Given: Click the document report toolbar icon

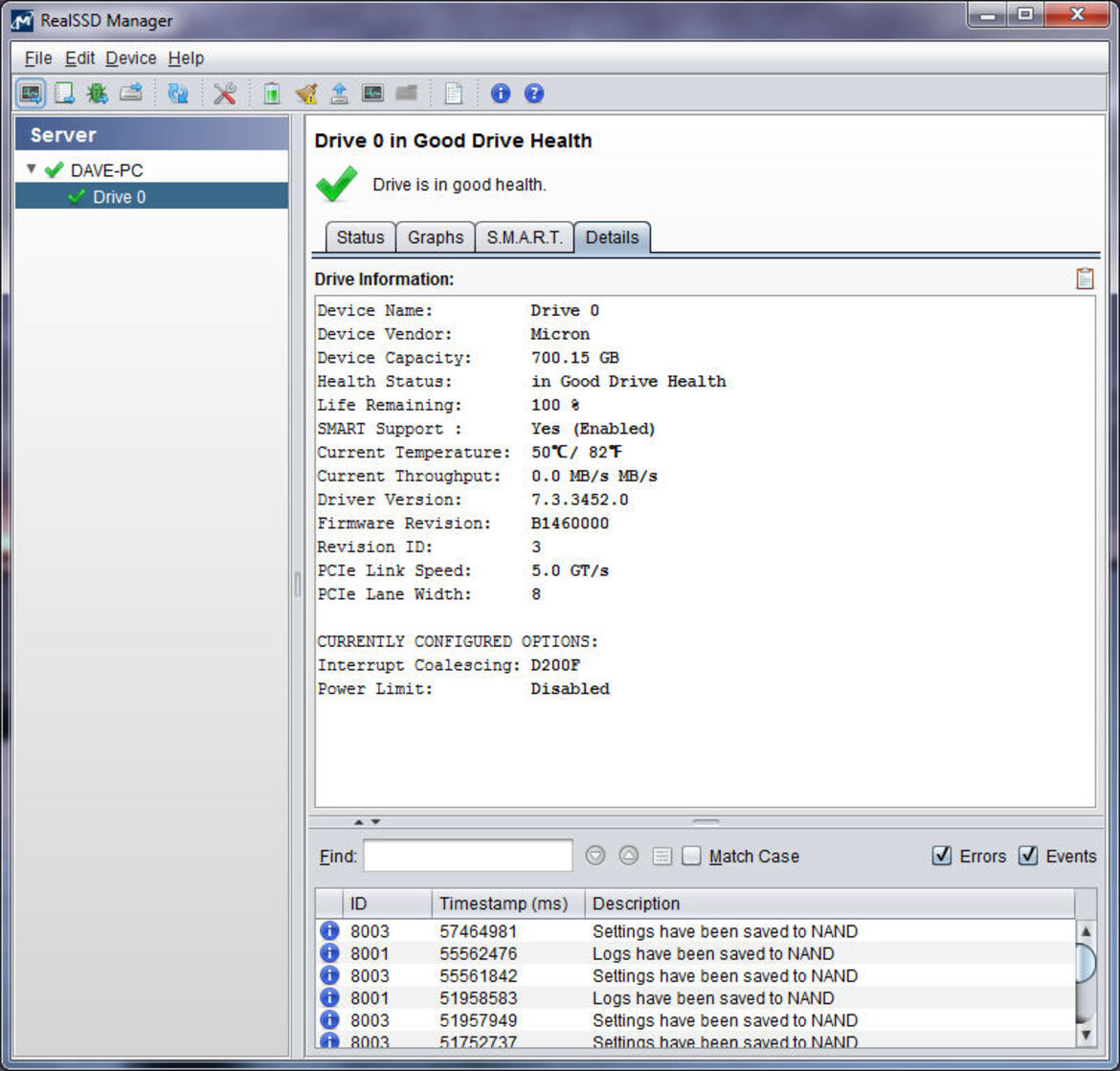Looking at the screenshot, I should [x=454, y=94].
